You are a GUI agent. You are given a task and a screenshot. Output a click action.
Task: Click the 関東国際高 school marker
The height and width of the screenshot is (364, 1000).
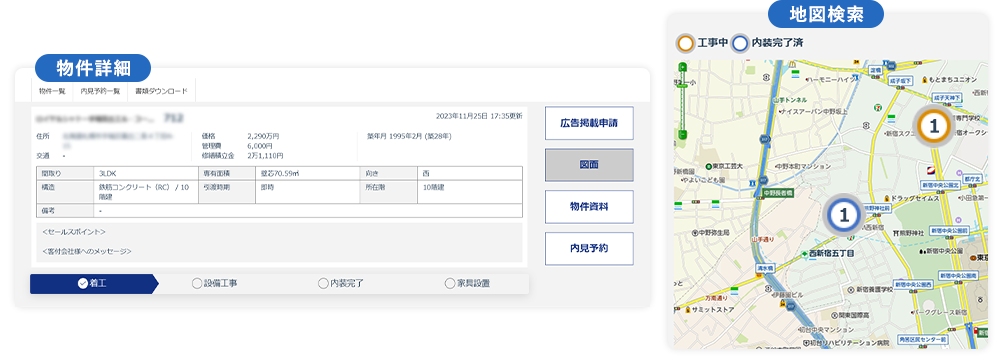pos(850,315)
